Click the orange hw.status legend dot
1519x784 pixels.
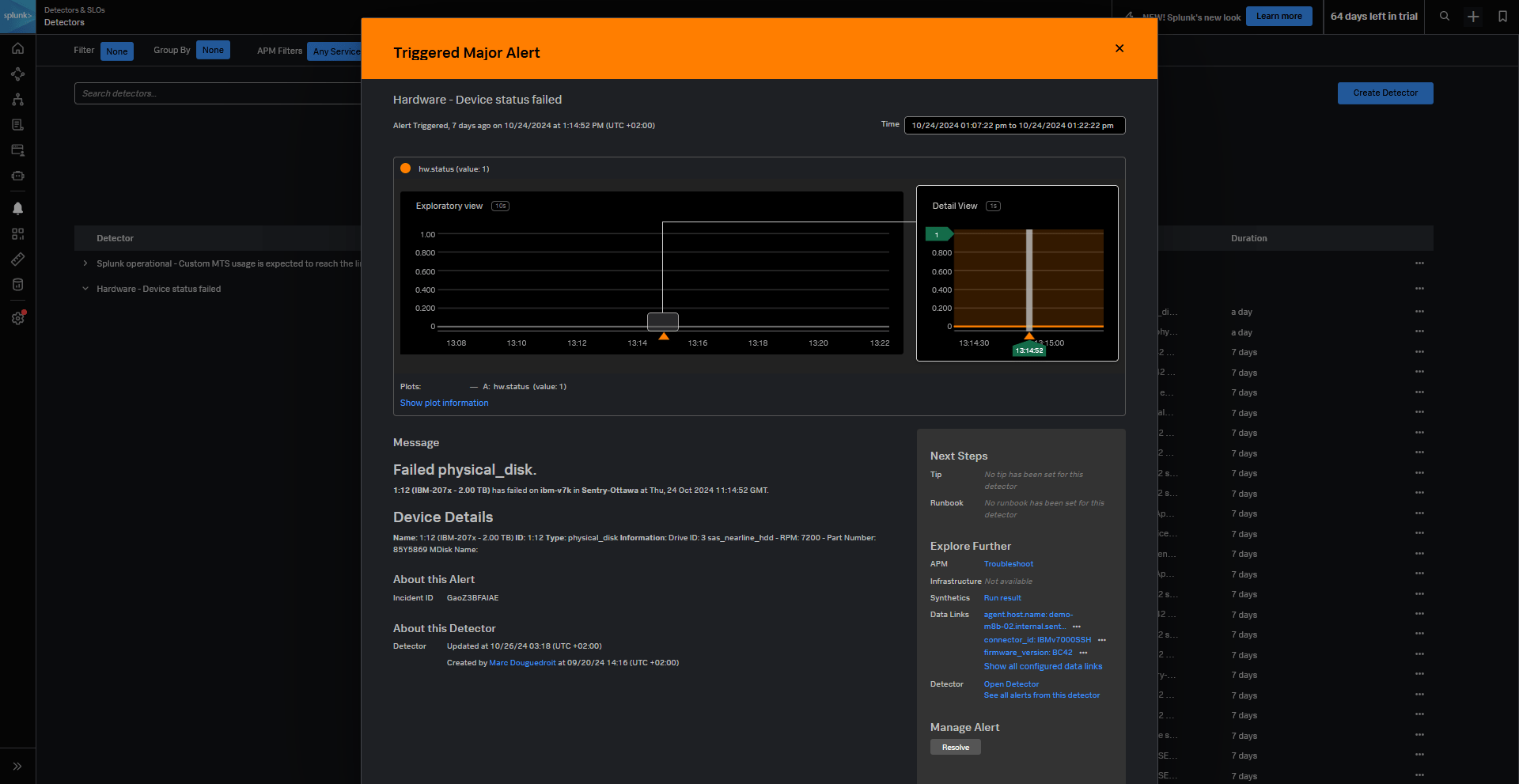point(405,169)
